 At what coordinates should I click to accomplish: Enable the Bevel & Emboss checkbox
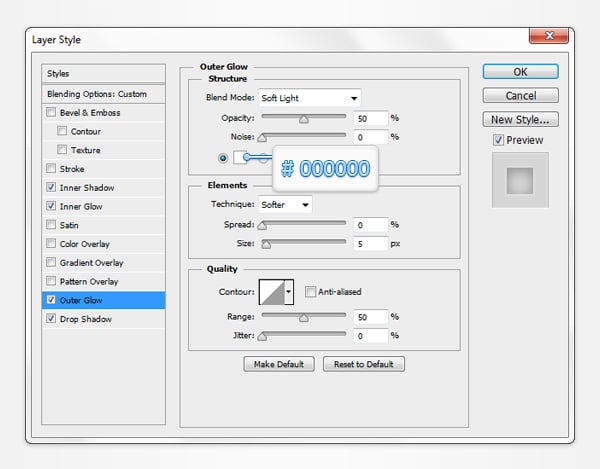pos(52,112)
